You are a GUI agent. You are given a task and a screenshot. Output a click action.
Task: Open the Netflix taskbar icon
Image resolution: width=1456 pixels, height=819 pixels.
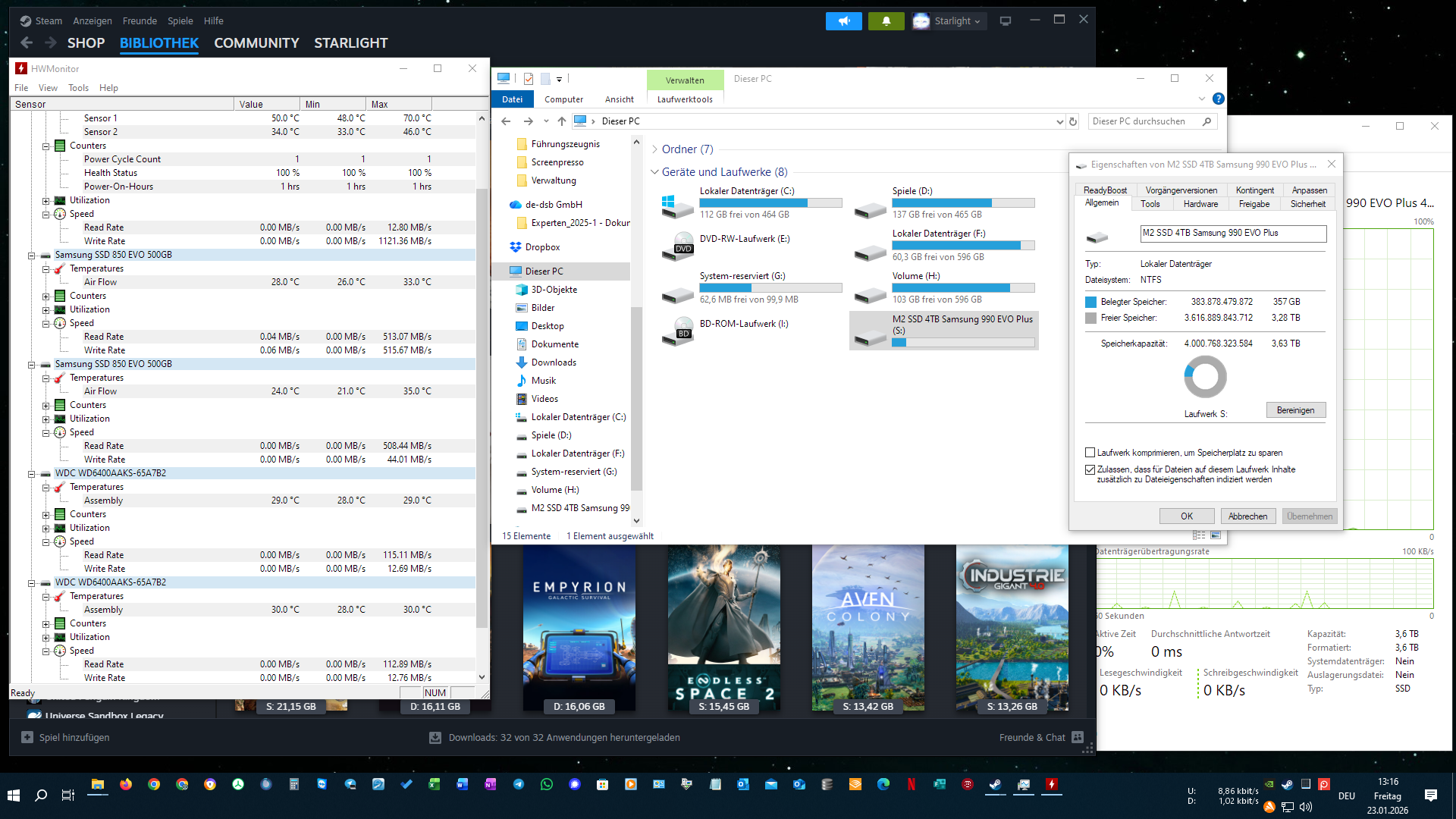pos(911,785)
